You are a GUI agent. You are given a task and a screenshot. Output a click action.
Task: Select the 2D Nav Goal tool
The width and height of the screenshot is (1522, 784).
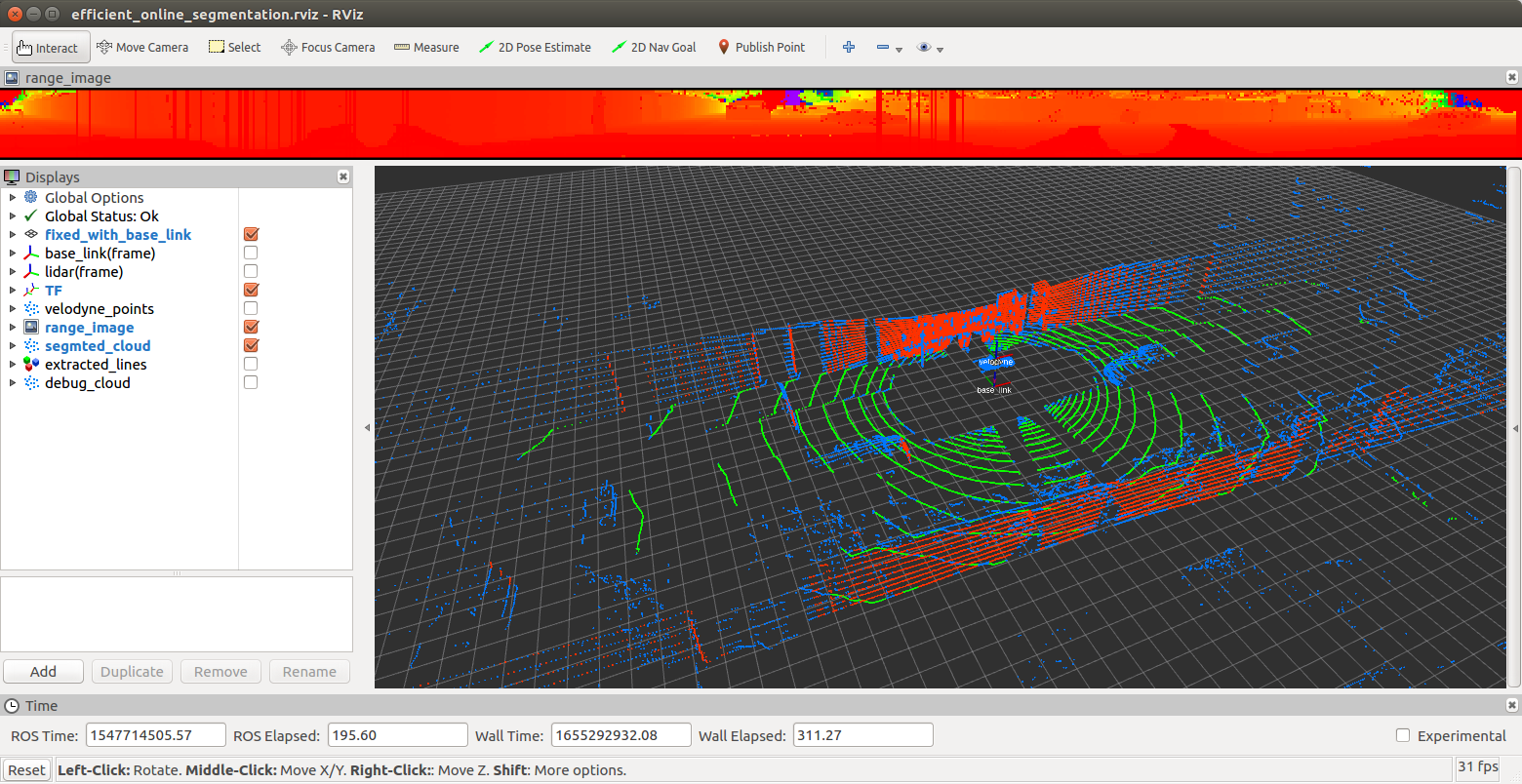coord(654,47)
